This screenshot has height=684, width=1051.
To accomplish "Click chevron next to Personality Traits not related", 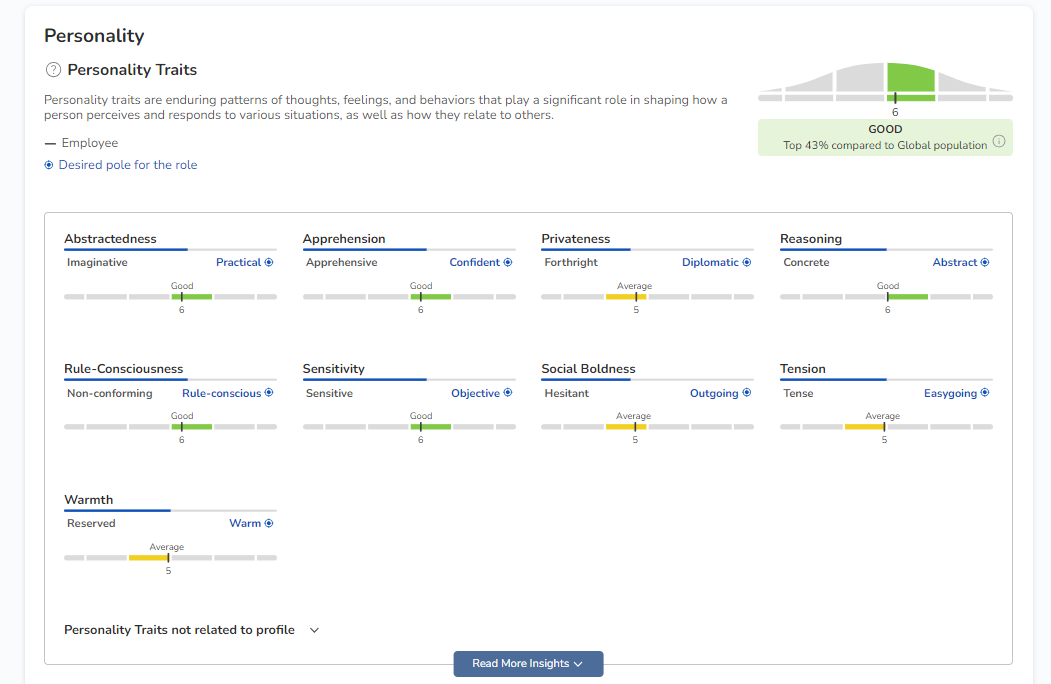I will (314, 631).
